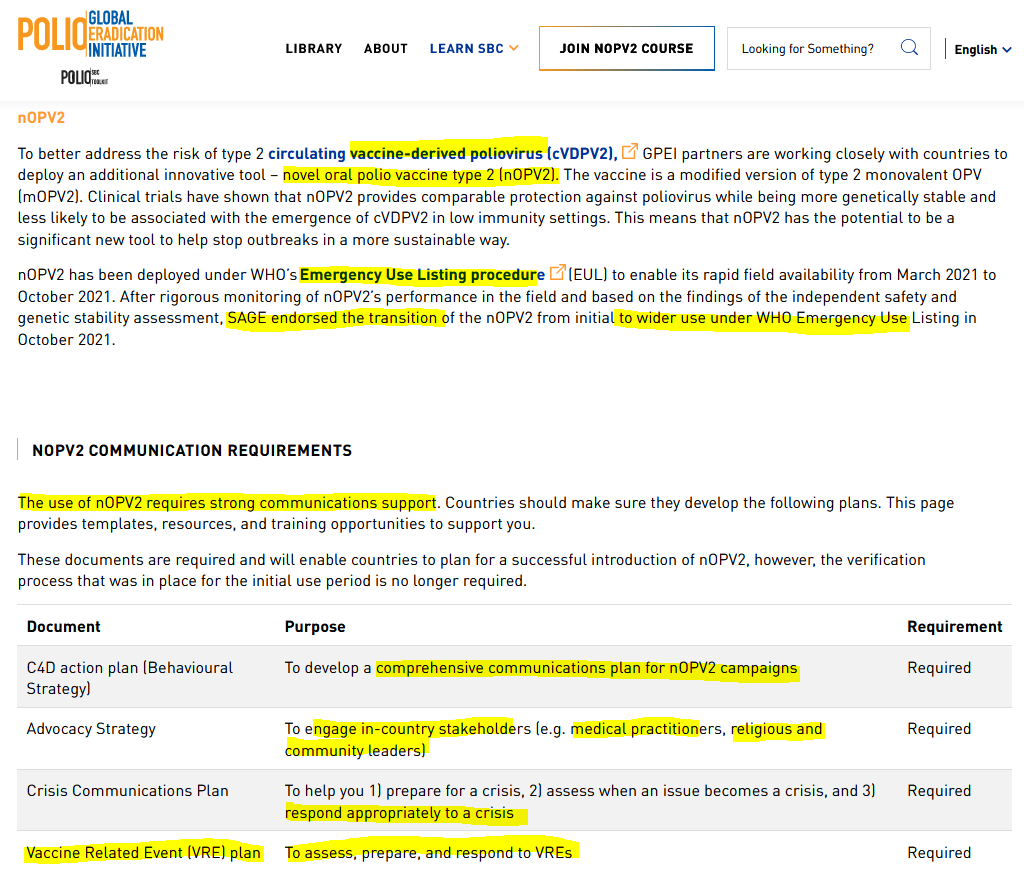Click 'novel oral polio vaccine type 2 (nOPV2)' text
Viewport: 1024px width, 880px height.
(x=421, y=175)
